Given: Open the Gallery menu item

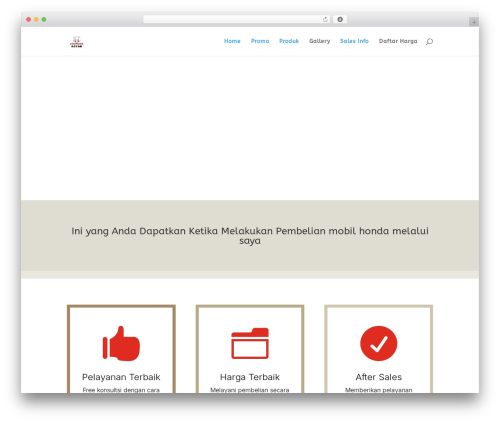Looking at the screenshot, I should point(319,41).
